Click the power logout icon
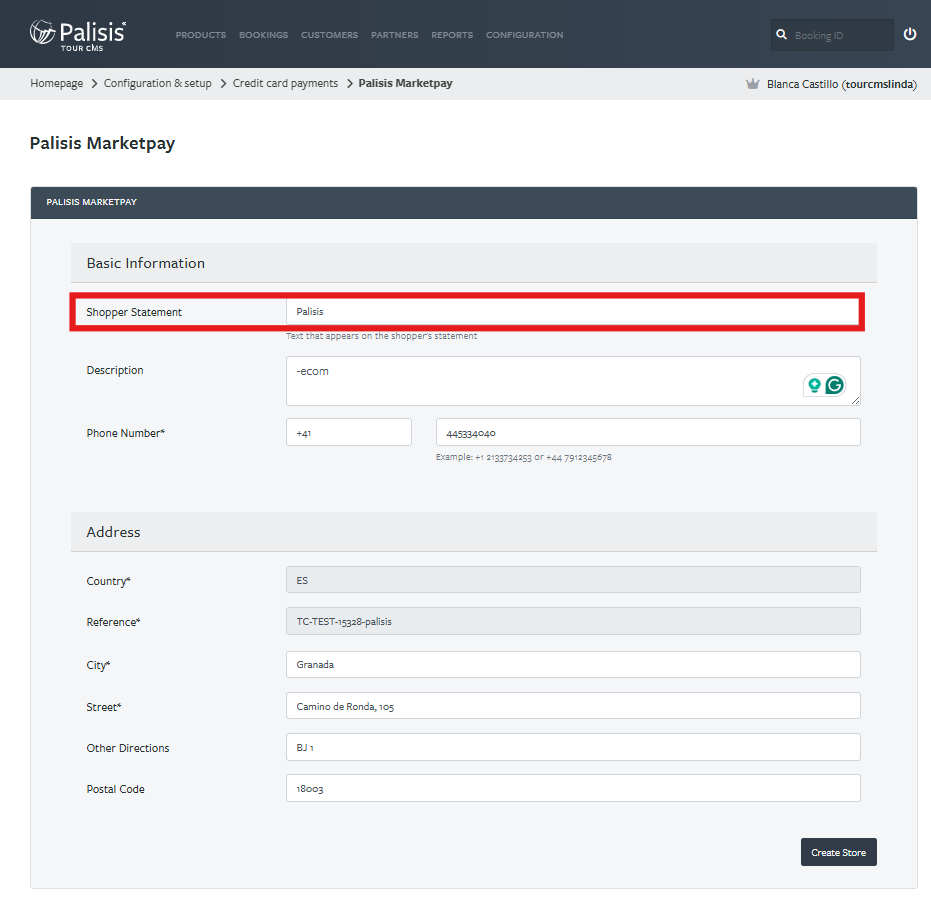 click(910, 34)
